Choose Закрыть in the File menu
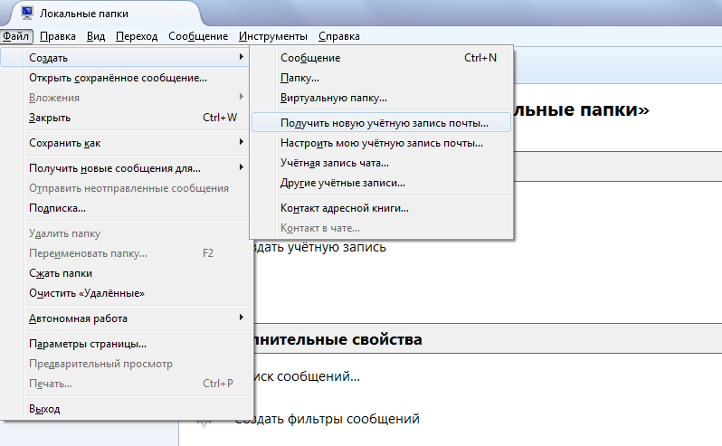This screenshot has height=446, width=722. (x=125, y=117)
